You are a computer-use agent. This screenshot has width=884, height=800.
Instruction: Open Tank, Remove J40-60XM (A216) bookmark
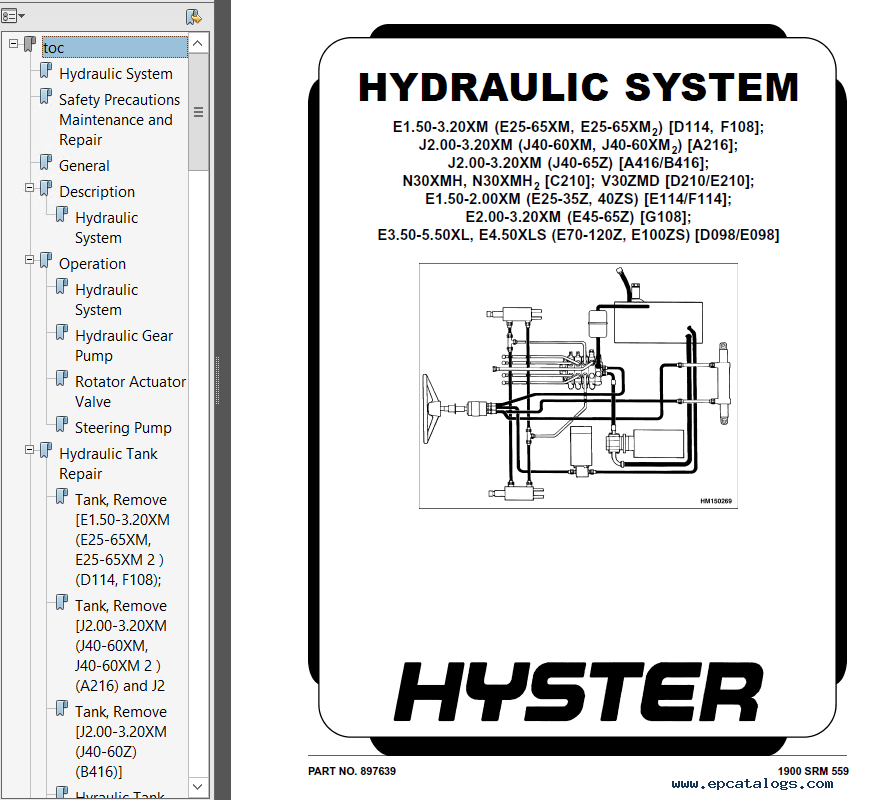click(x=121, y=646)
